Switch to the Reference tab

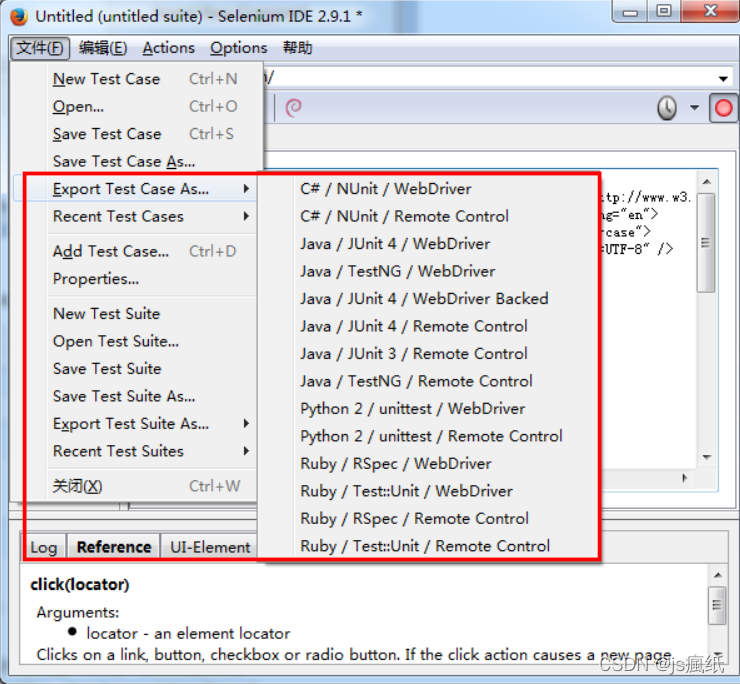pos(114,547)
